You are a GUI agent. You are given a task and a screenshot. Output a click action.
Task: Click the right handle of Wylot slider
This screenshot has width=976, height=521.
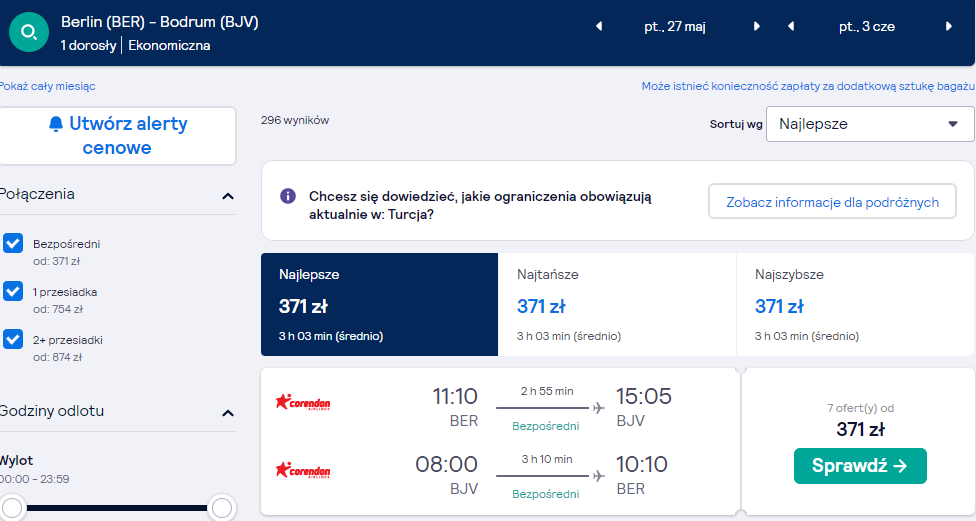point(222,508)
